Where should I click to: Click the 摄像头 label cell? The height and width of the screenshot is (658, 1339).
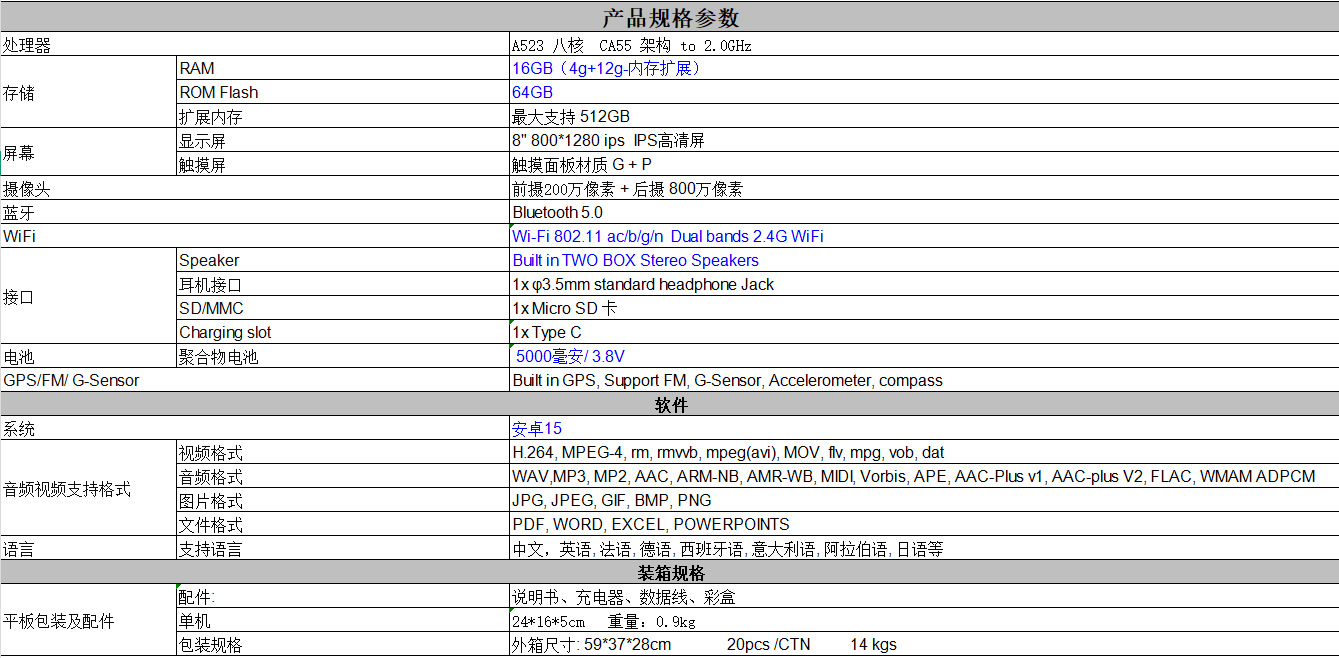point(255,189)
